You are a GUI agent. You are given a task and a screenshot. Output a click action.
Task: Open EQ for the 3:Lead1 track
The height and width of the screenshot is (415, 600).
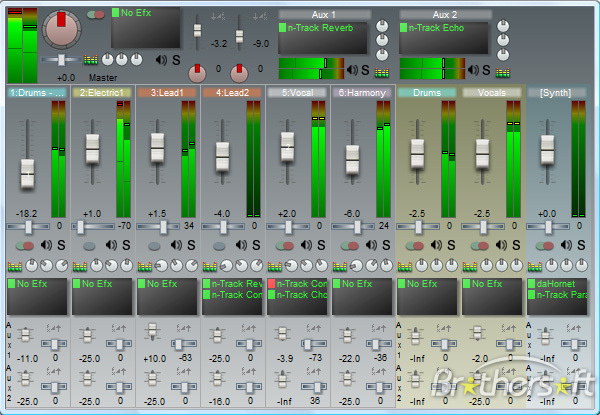pos(145,266)
